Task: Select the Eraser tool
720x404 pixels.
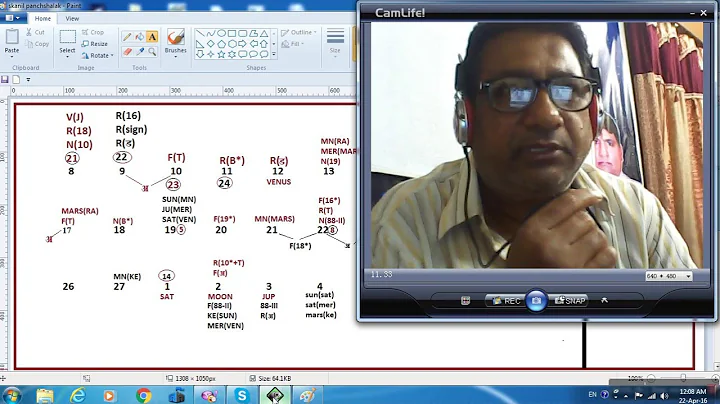Action: coord(127,51)
